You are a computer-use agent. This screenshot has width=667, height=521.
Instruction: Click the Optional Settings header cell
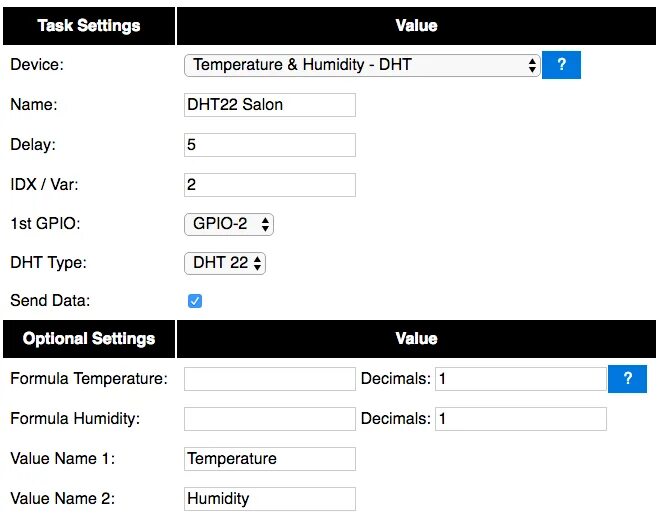pos(89,339)
